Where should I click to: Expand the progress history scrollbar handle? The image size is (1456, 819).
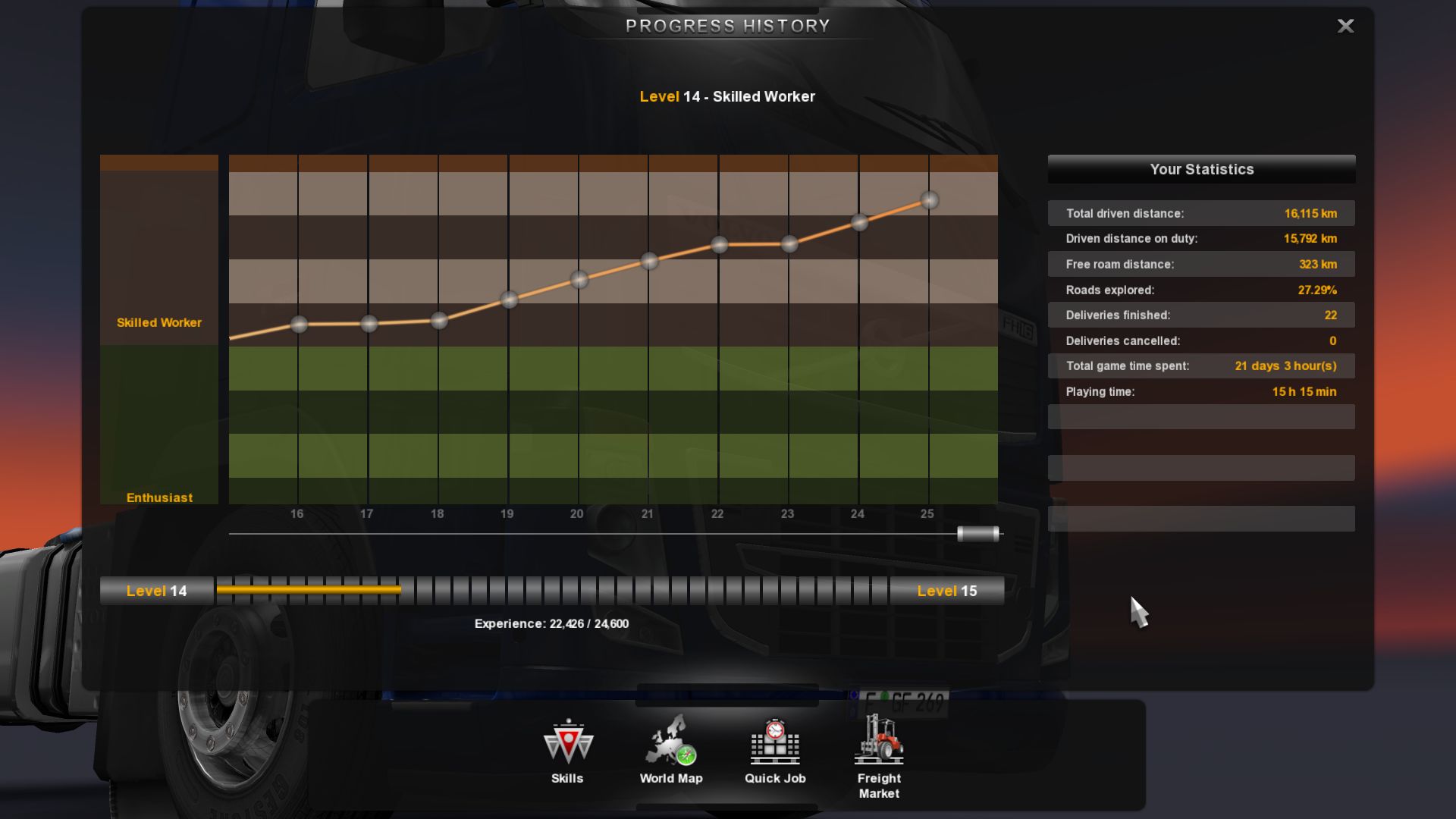click(x=977, y=534)
